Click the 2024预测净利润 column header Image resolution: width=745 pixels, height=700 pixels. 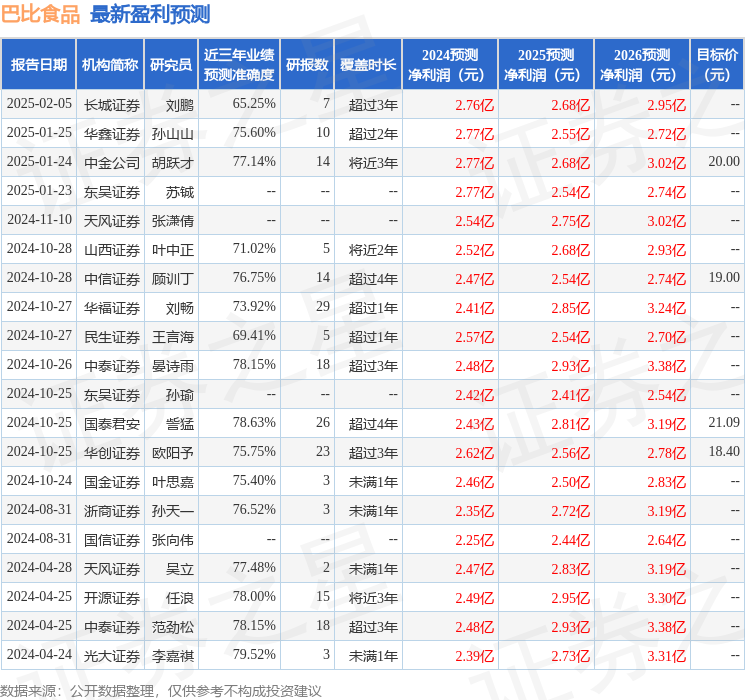point(449,65)
